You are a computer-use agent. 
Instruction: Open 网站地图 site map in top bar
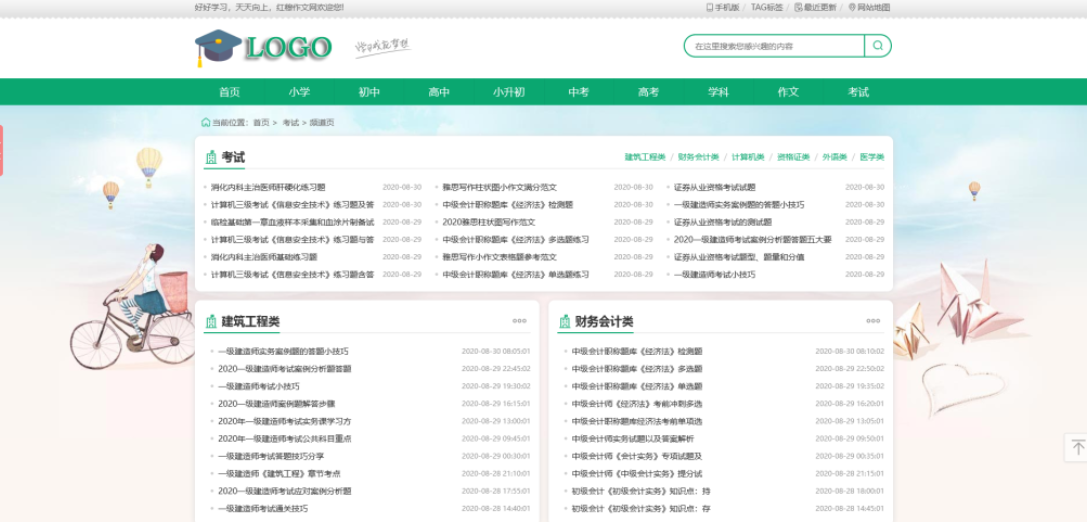coord(869,7)
